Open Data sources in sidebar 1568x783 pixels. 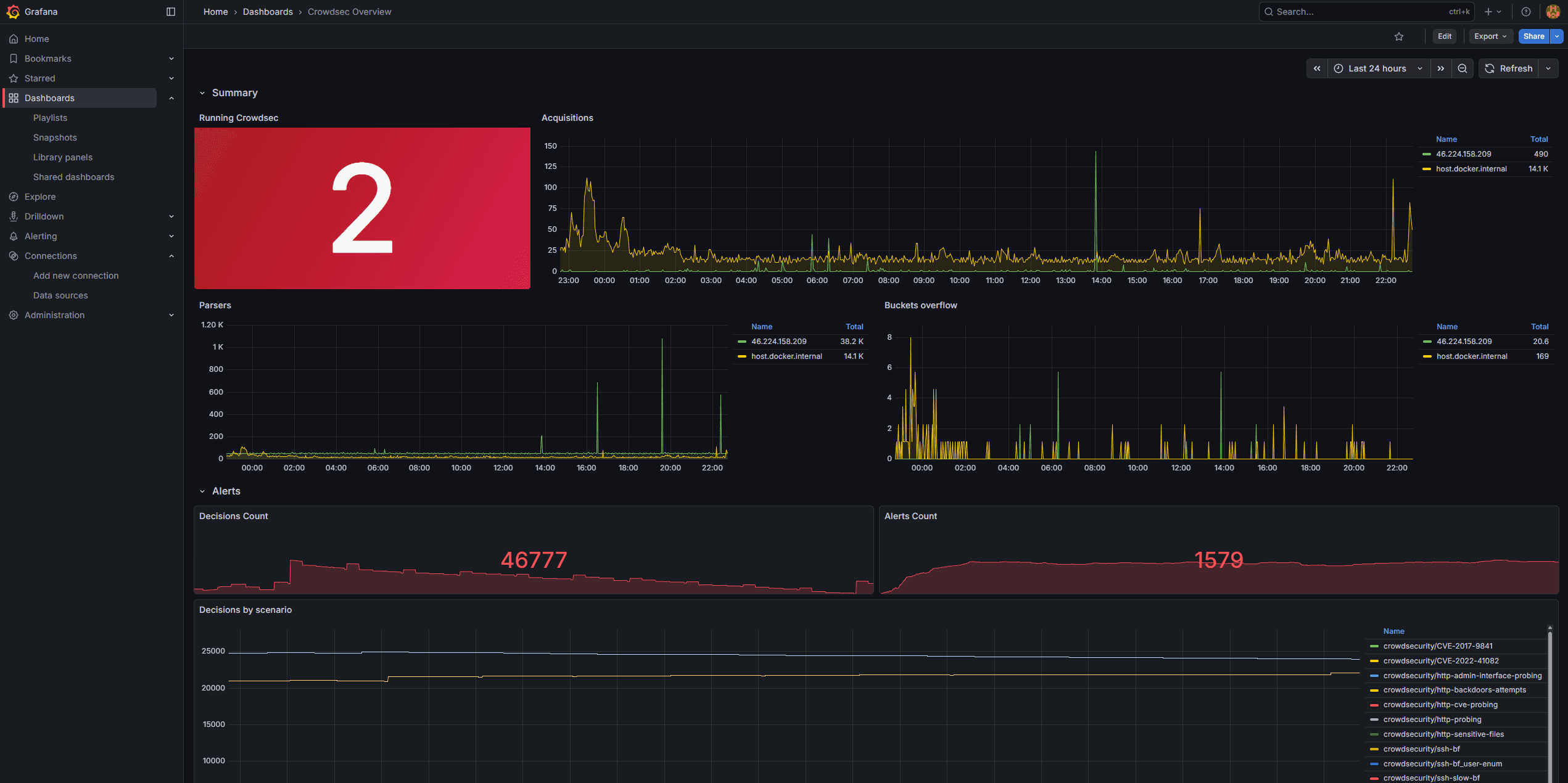pos(60,295)
